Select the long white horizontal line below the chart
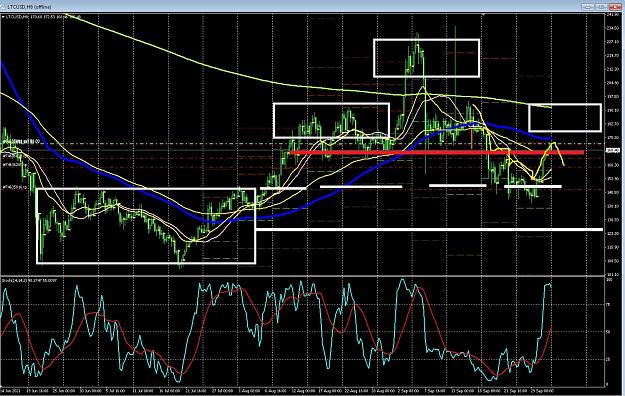Image resolution: width=625 pixels, height=396 pixels. (x=429, y=229)
